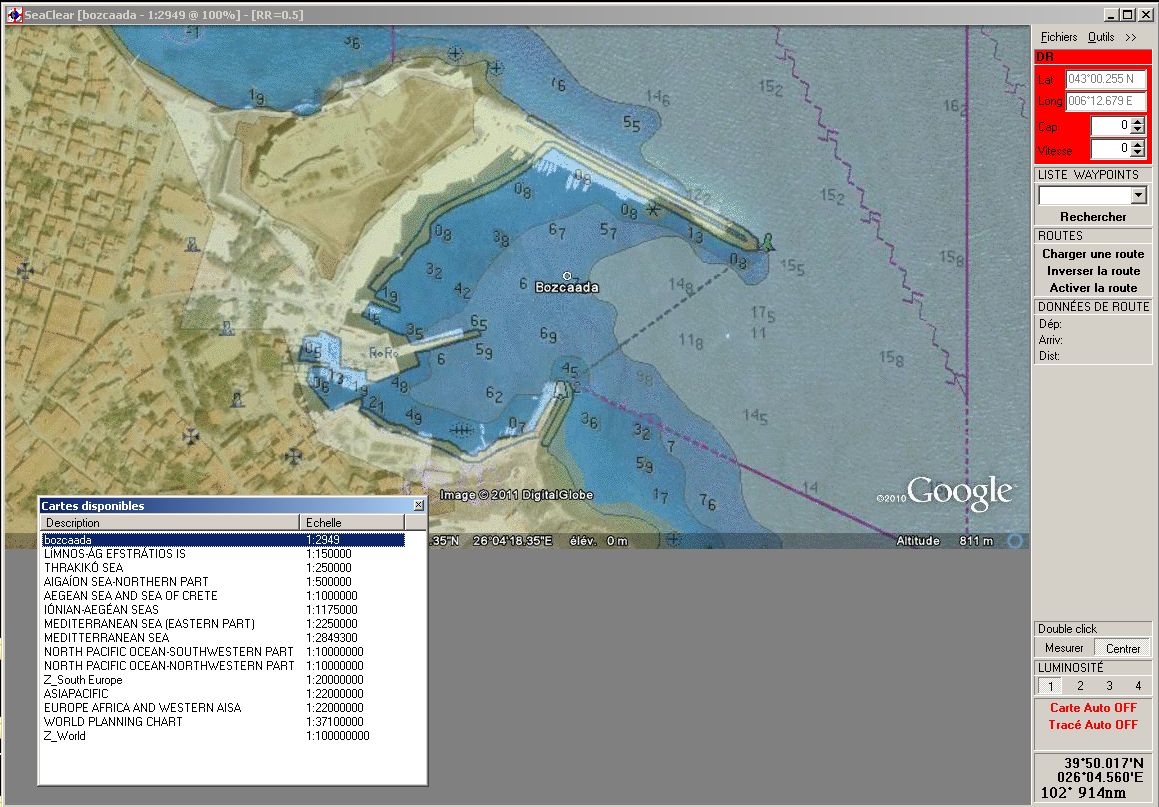Click the Google logo on the map
The height and width of the screenshot is (807, 1159).
click(959, 491)
